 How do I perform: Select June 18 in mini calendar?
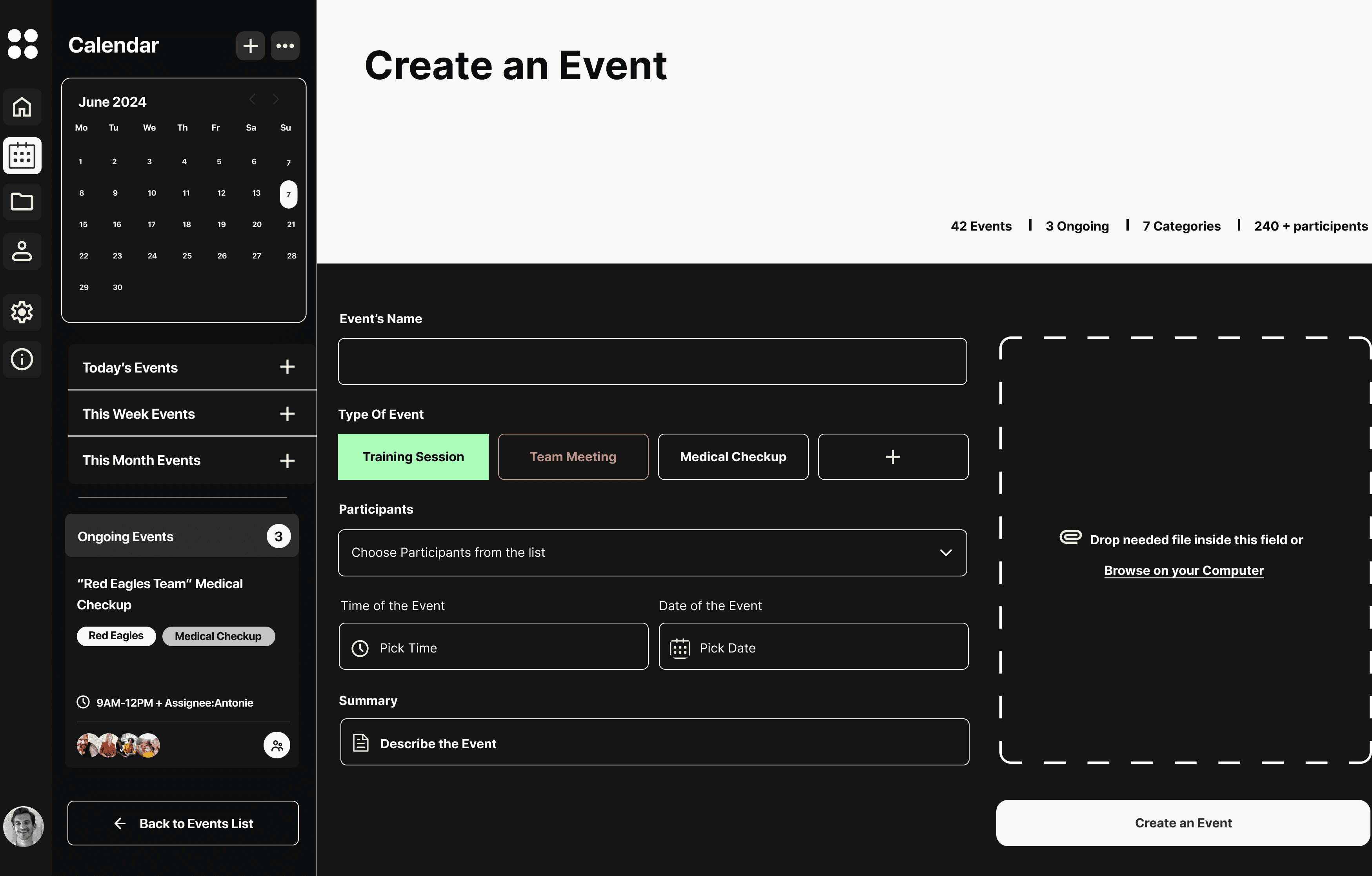(x=186, y=224)
